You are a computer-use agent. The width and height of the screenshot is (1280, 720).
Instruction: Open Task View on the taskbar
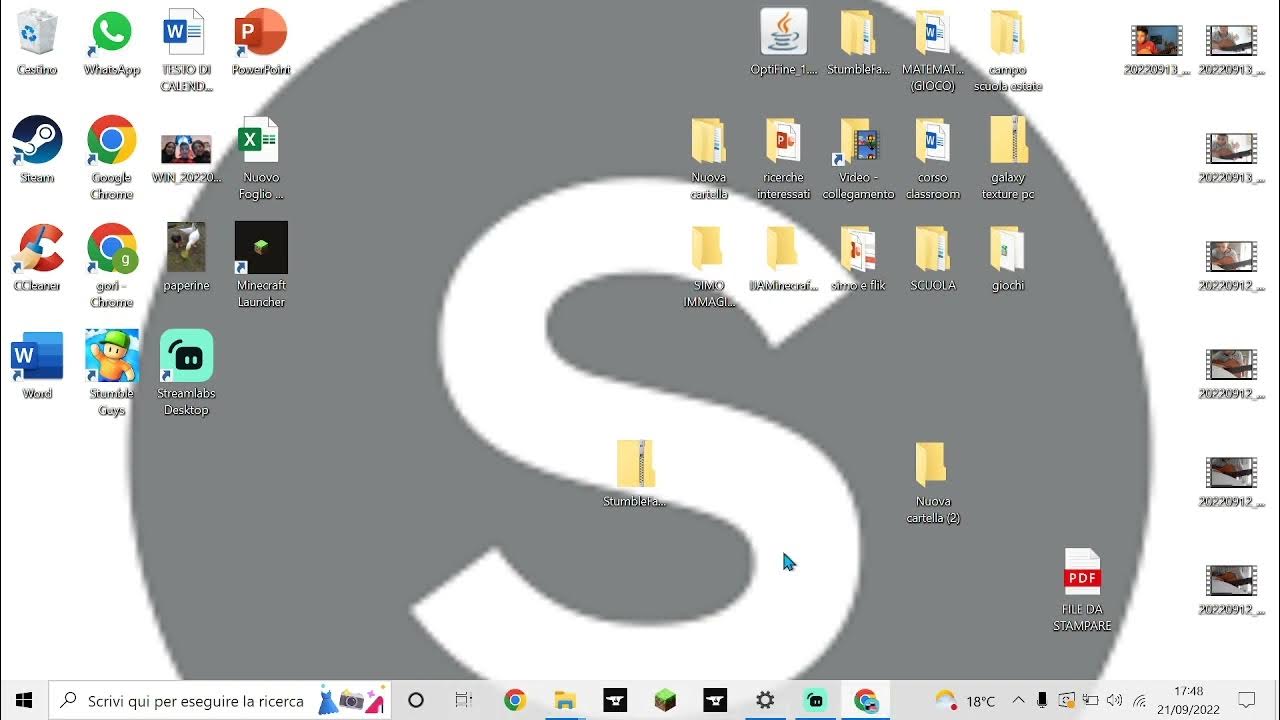463,700
